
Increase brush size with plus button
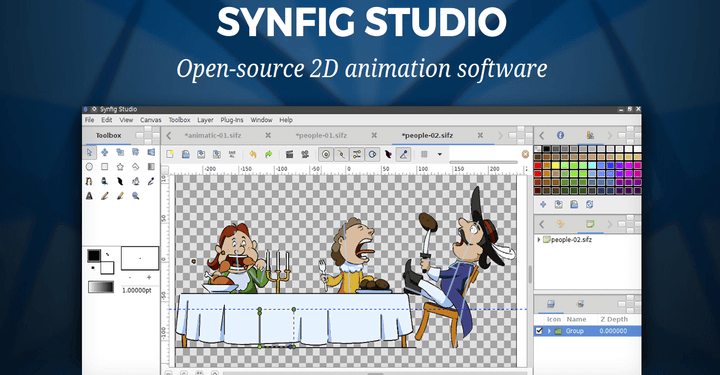point(149,278)
